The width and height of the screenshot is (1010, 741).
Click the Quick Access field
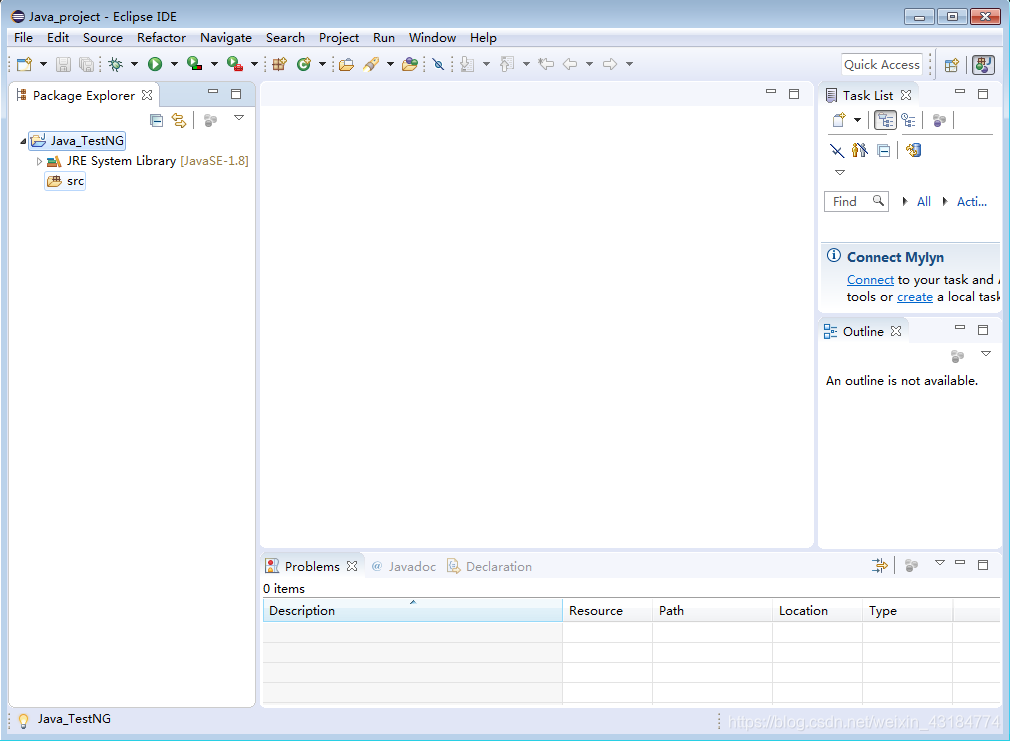[882, 64]
